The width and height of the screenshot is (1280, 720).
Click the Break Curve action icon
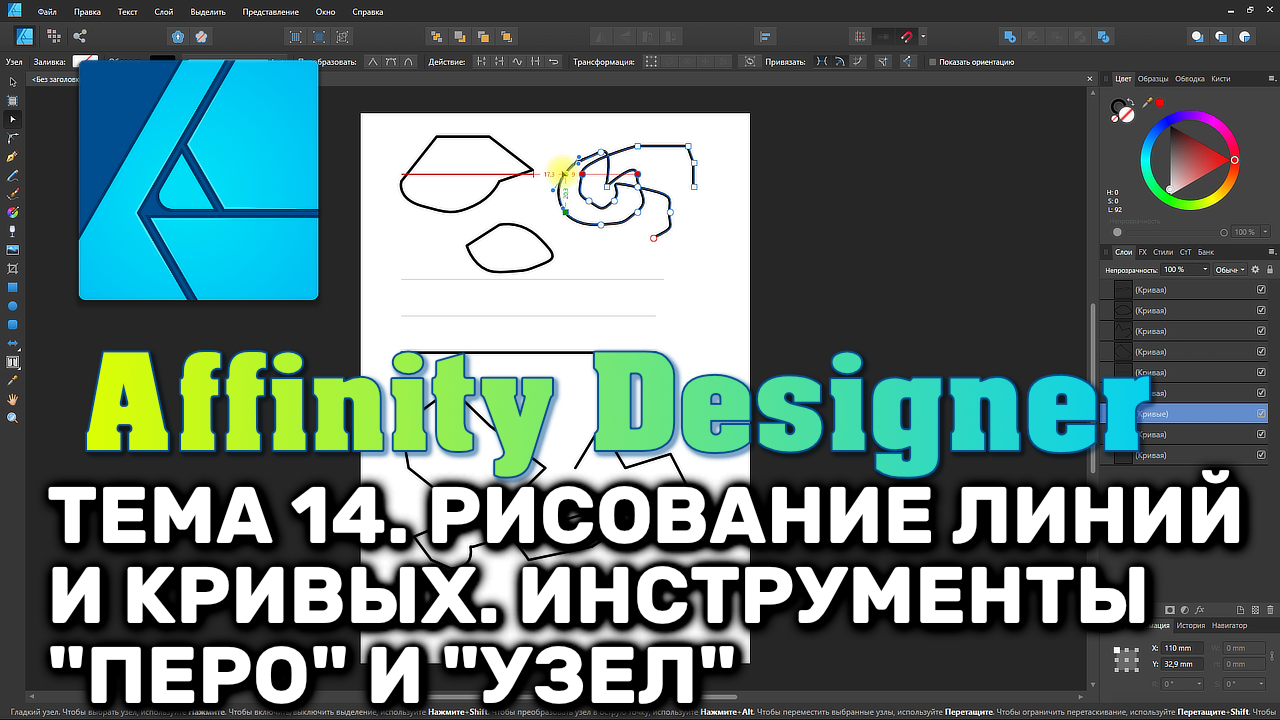481,62
